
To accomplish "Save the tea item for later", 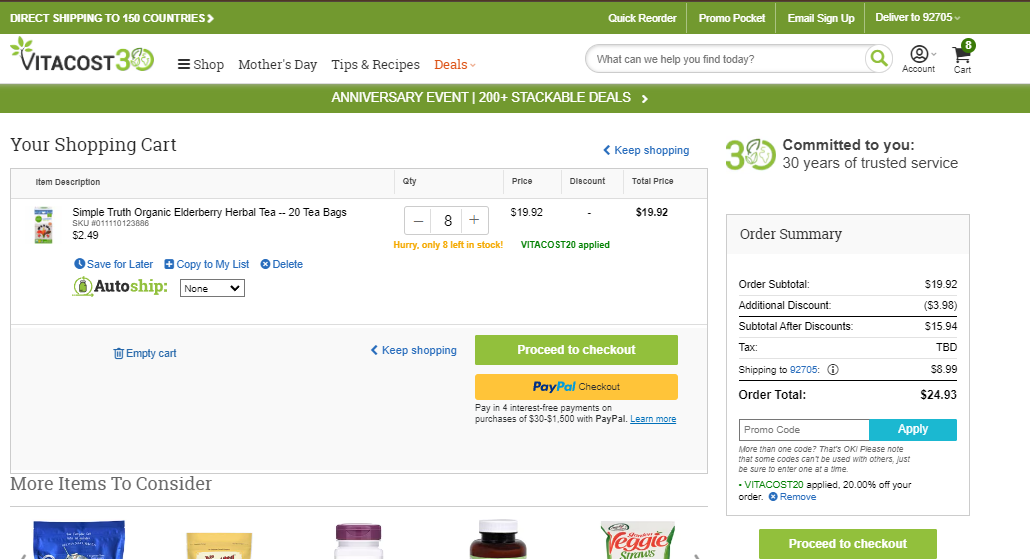I will click(x=114, y=264).
